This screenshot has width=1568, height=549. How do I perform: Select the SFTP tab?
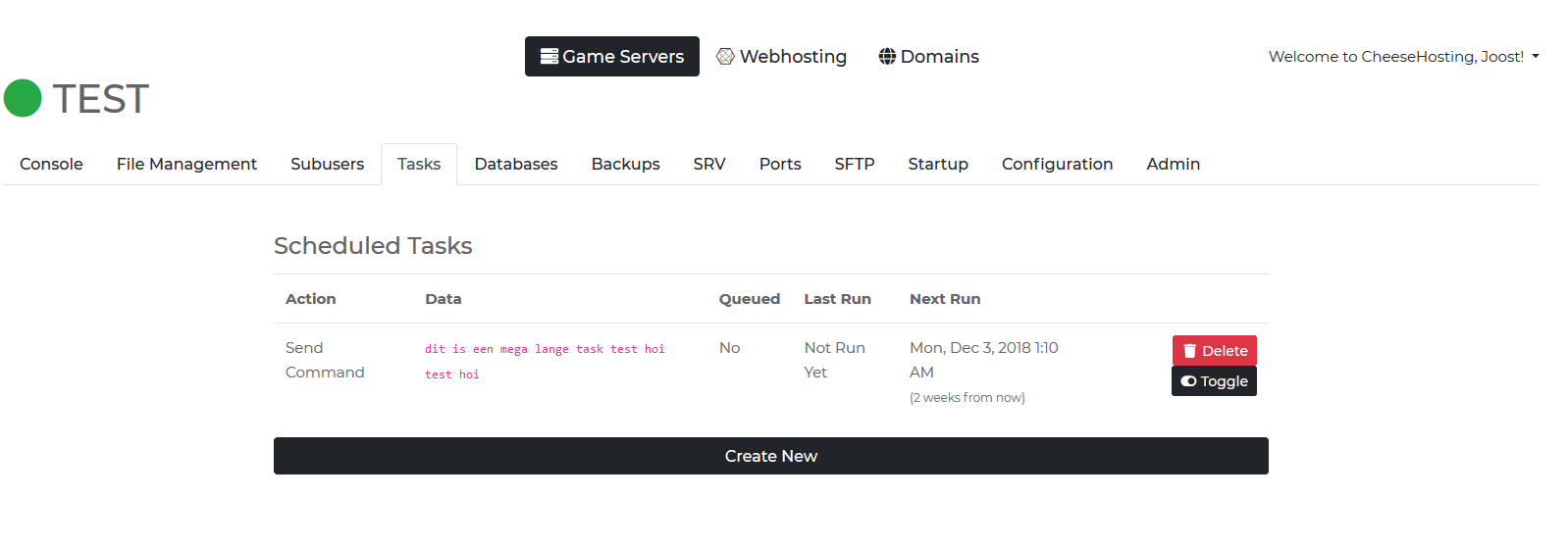855,164
